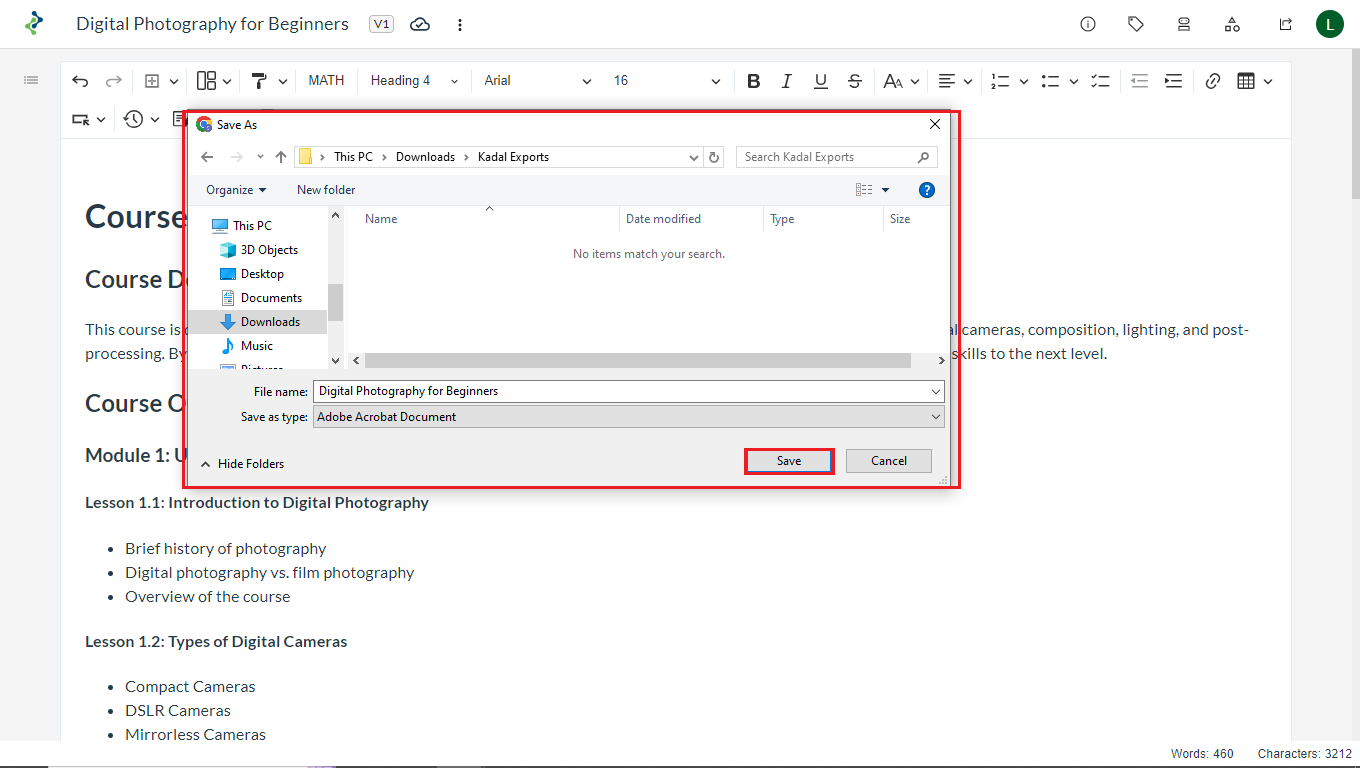Cancel the Save As dialog

[888, 461]
